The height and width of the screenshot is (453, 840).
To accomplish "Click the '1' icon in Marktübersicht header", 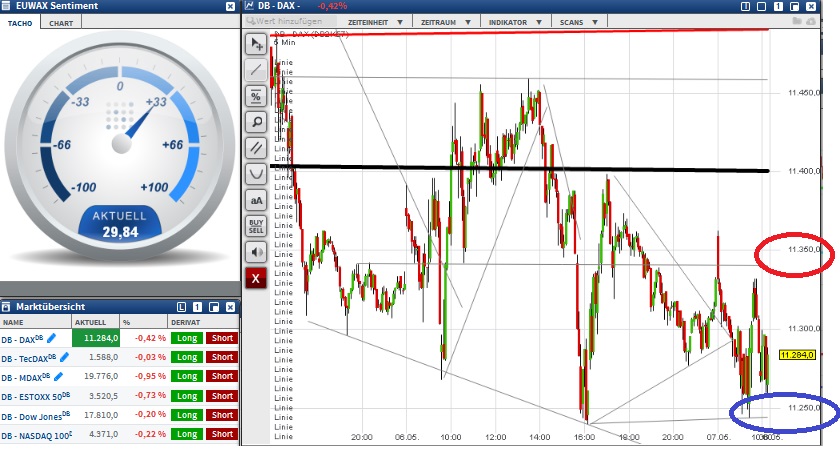I will pyautogui.click(x=198, y=307).
